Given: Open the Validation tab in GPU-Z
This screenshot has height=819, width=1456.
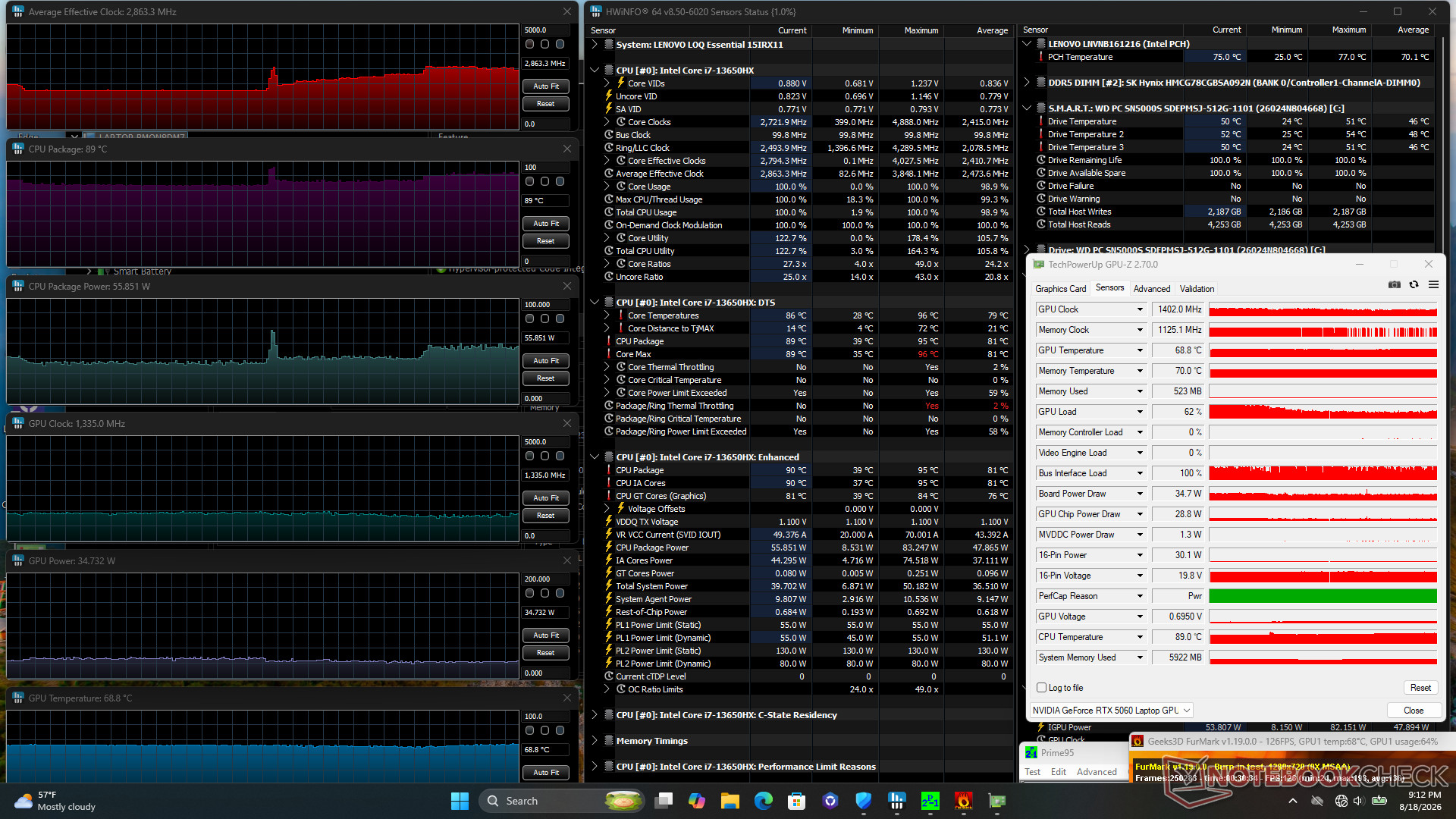Looking at the screenshot, I should [x=1197, y=289].
